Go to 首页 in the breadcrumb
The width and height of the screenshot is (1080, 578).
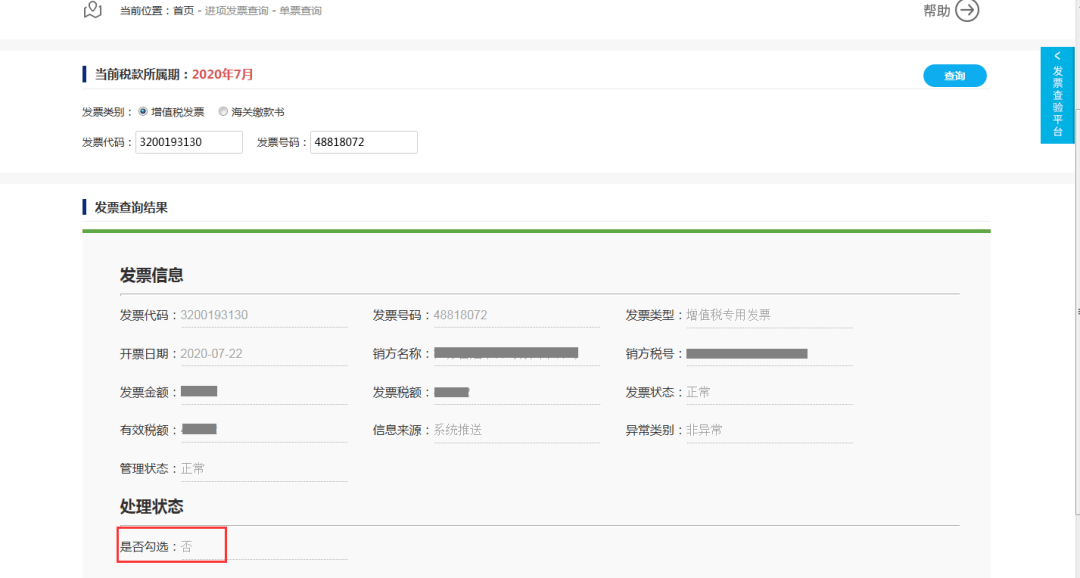183,11
